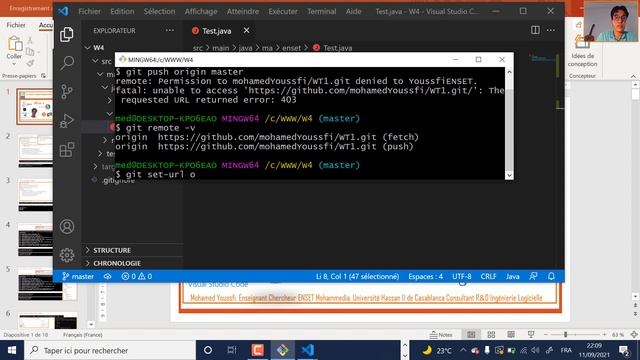
Task: Open the Manage gear in activity bar
Action: 67,255
